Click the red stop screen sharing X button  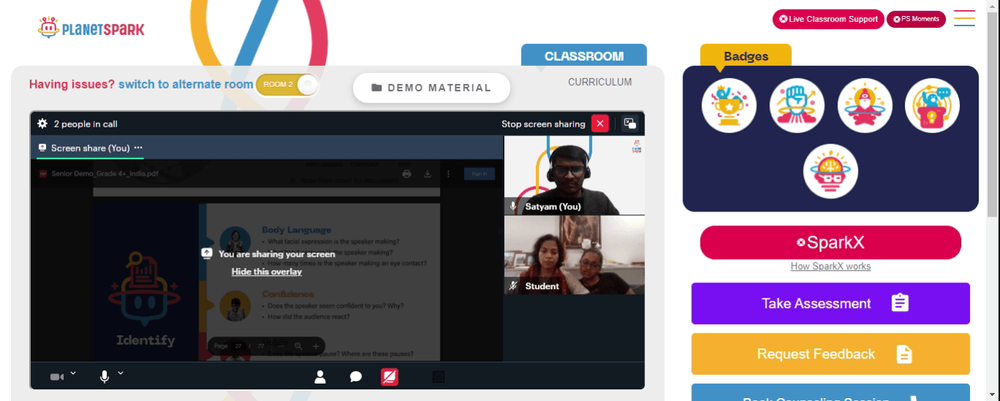click(600, 124)
